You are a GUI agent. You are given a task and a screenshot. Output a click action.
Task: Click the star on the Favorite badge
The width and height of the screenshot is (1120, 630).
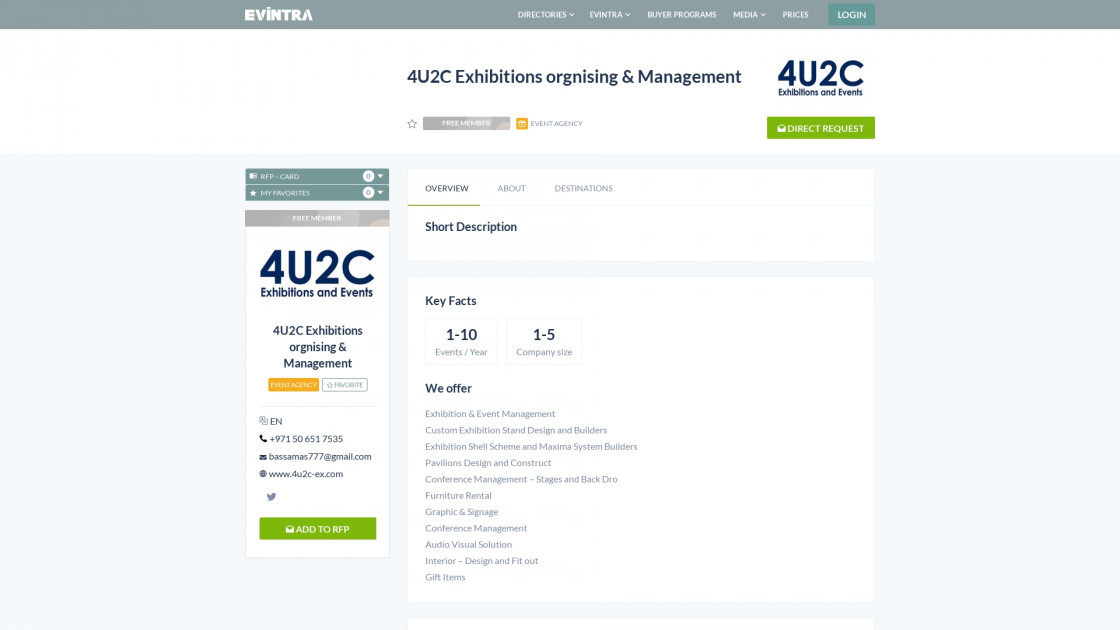click(332, 384)
